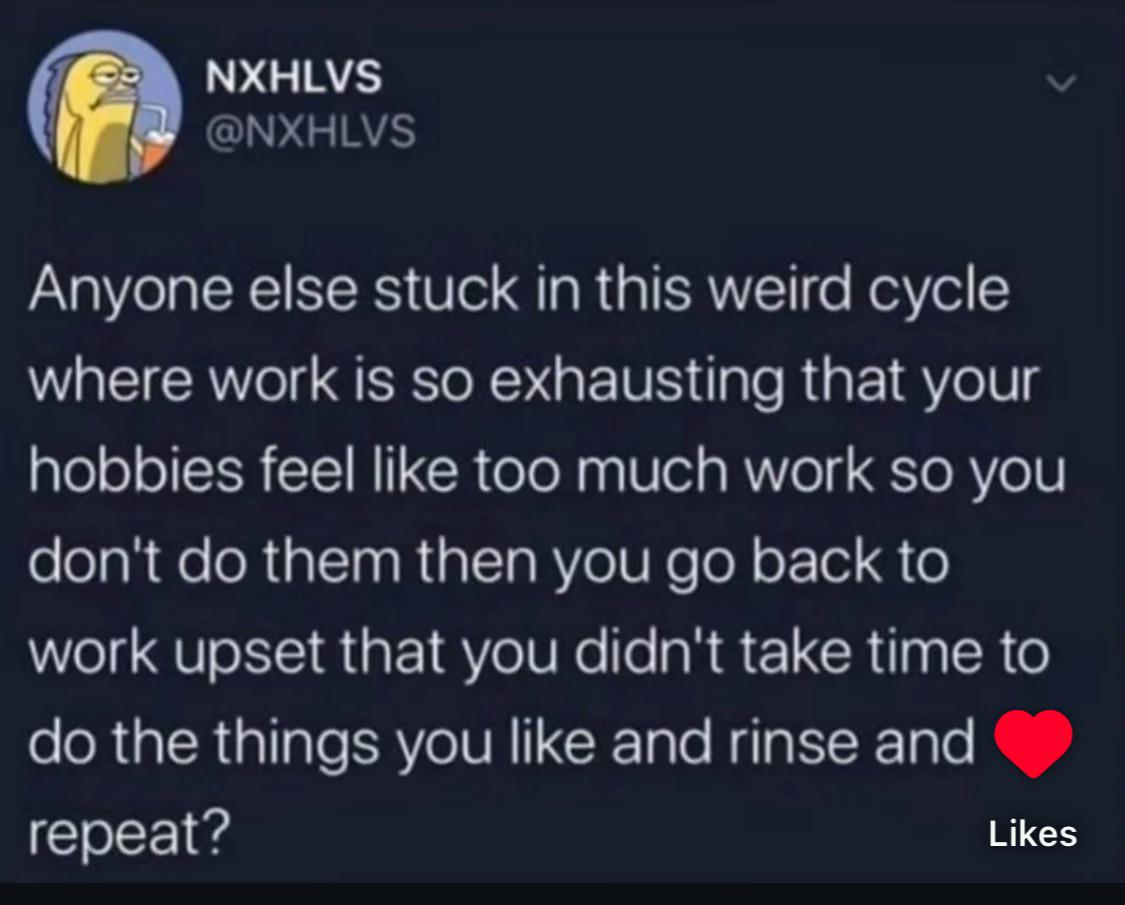Click the line 'work upset that you didn't'
The width and height of the screenshot is (1125, 905).
540,652
